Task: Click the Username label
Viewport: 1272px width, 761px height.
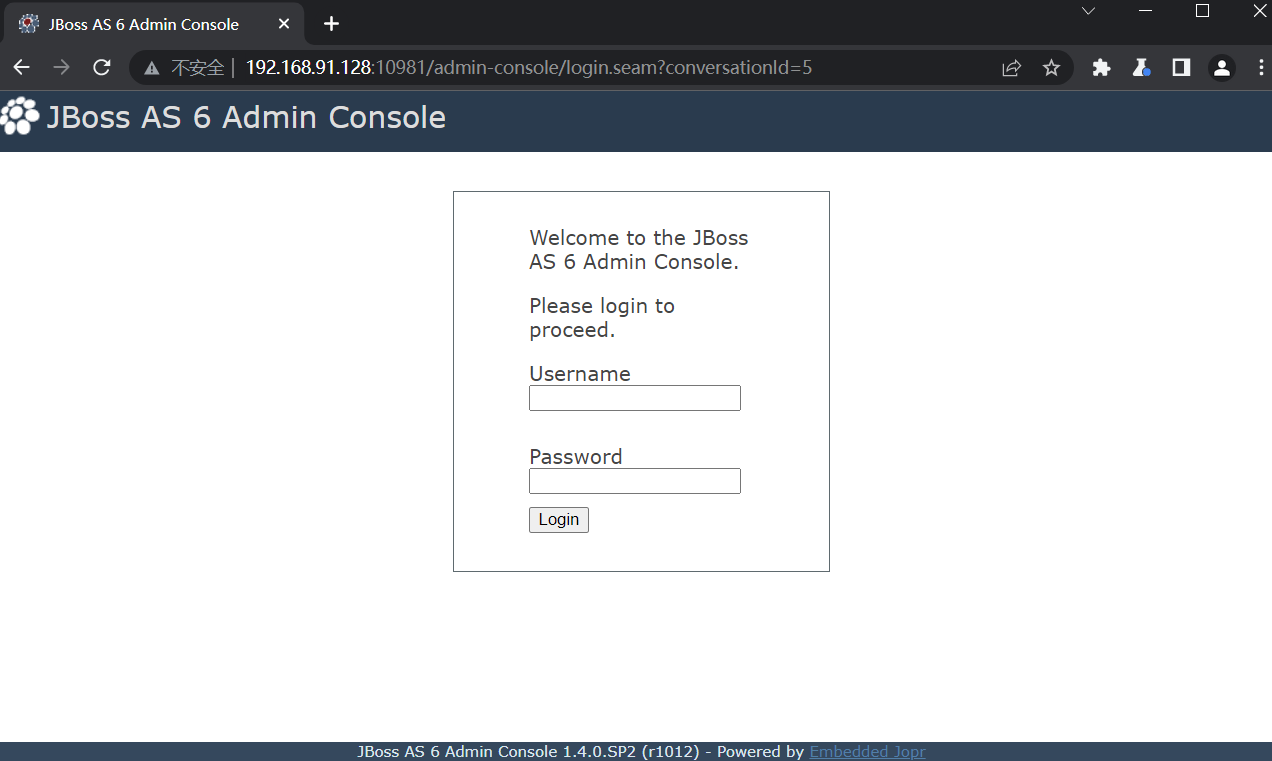Action: point(580,374)
